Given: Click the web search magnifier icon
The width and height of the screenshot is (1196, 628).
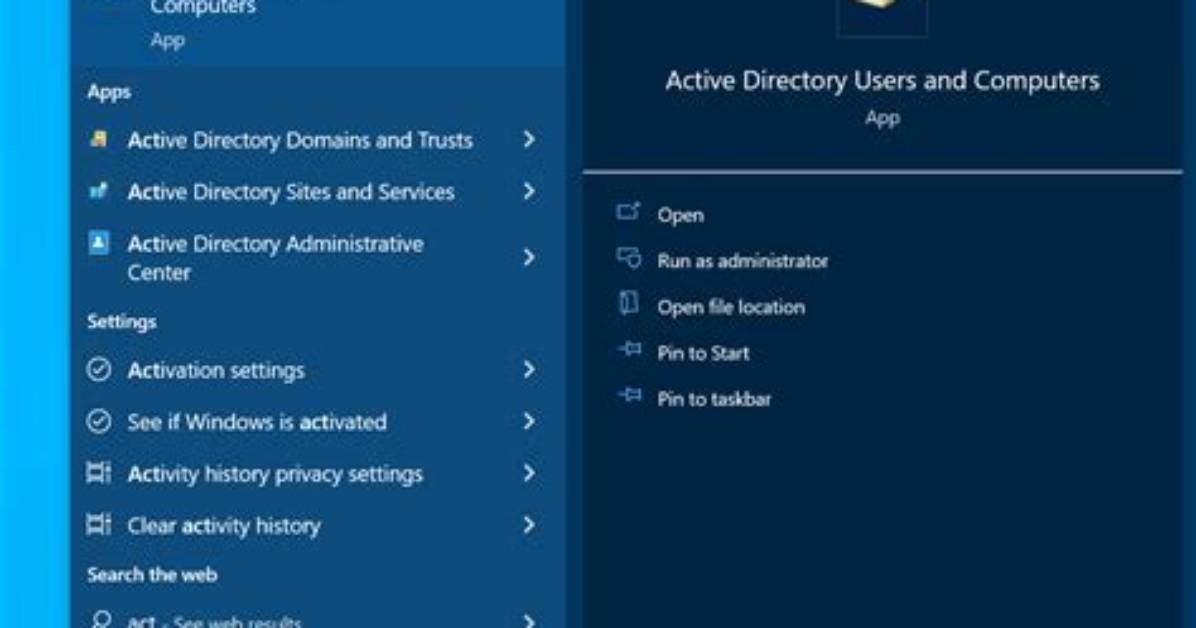Looking at the screenshot, I should click(x=100, y=619).
